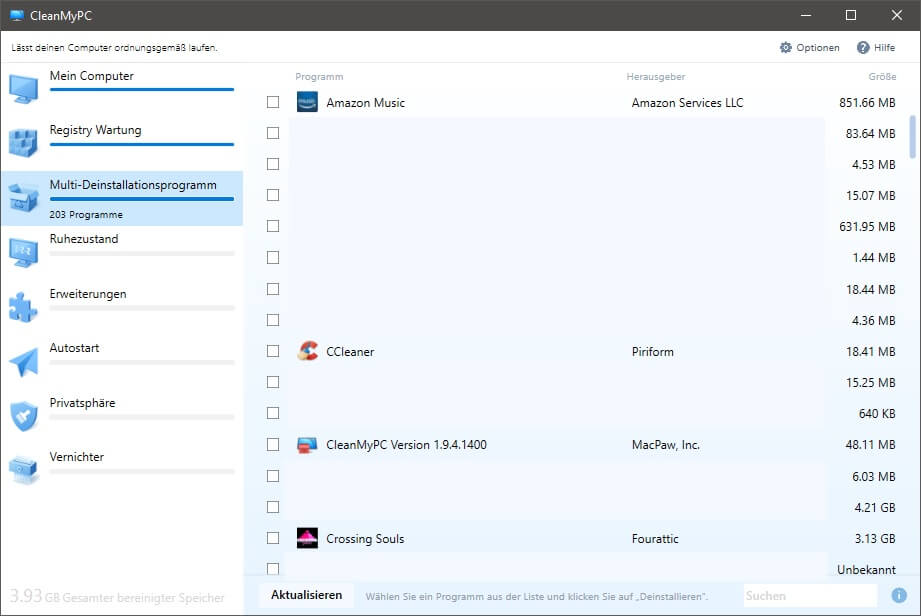Click the Mein Computer monitor icon
921x616 pixels.
(x=23, y=88)
